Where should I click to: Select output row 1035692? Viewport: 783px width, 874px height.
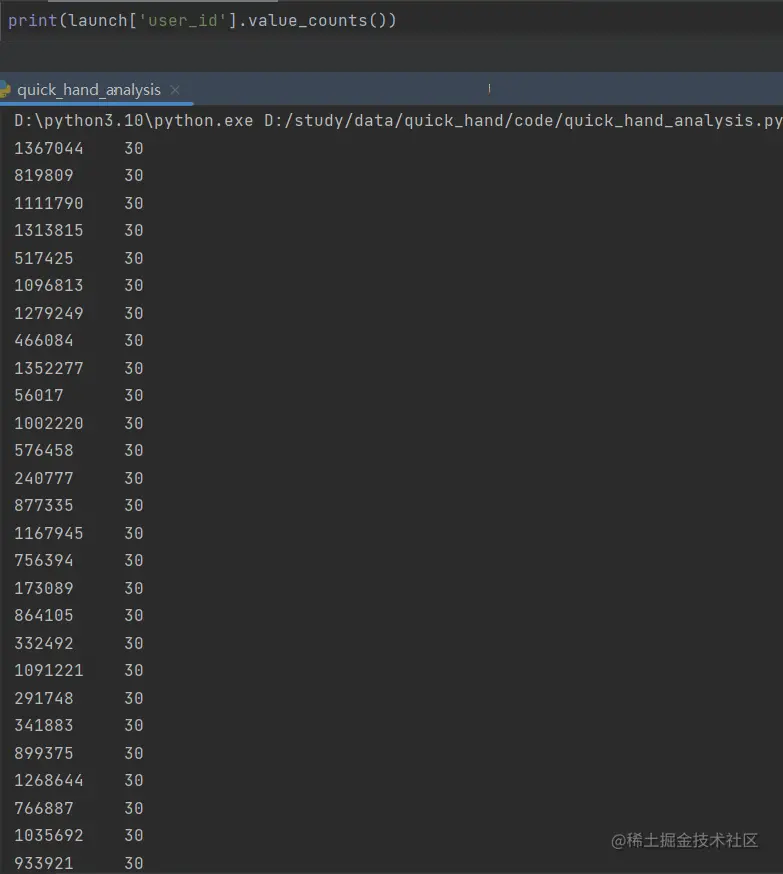(x=79, y=836)
